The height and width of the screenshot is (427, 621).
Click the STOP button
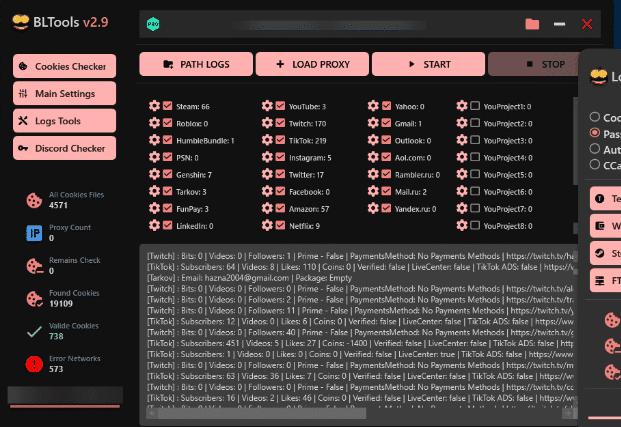[534, 64]
